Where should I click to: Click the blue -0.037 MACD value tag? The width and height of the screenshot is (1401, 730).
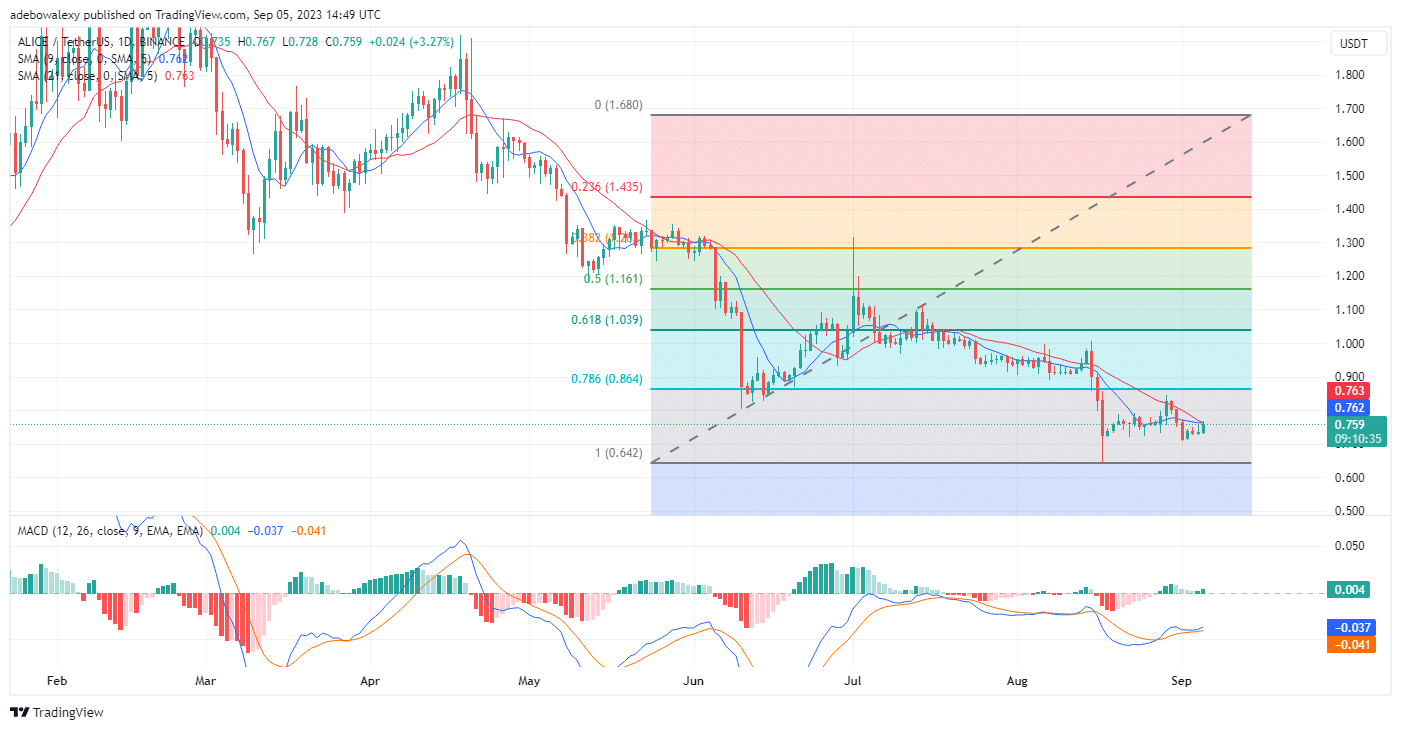pos(1353,628)
